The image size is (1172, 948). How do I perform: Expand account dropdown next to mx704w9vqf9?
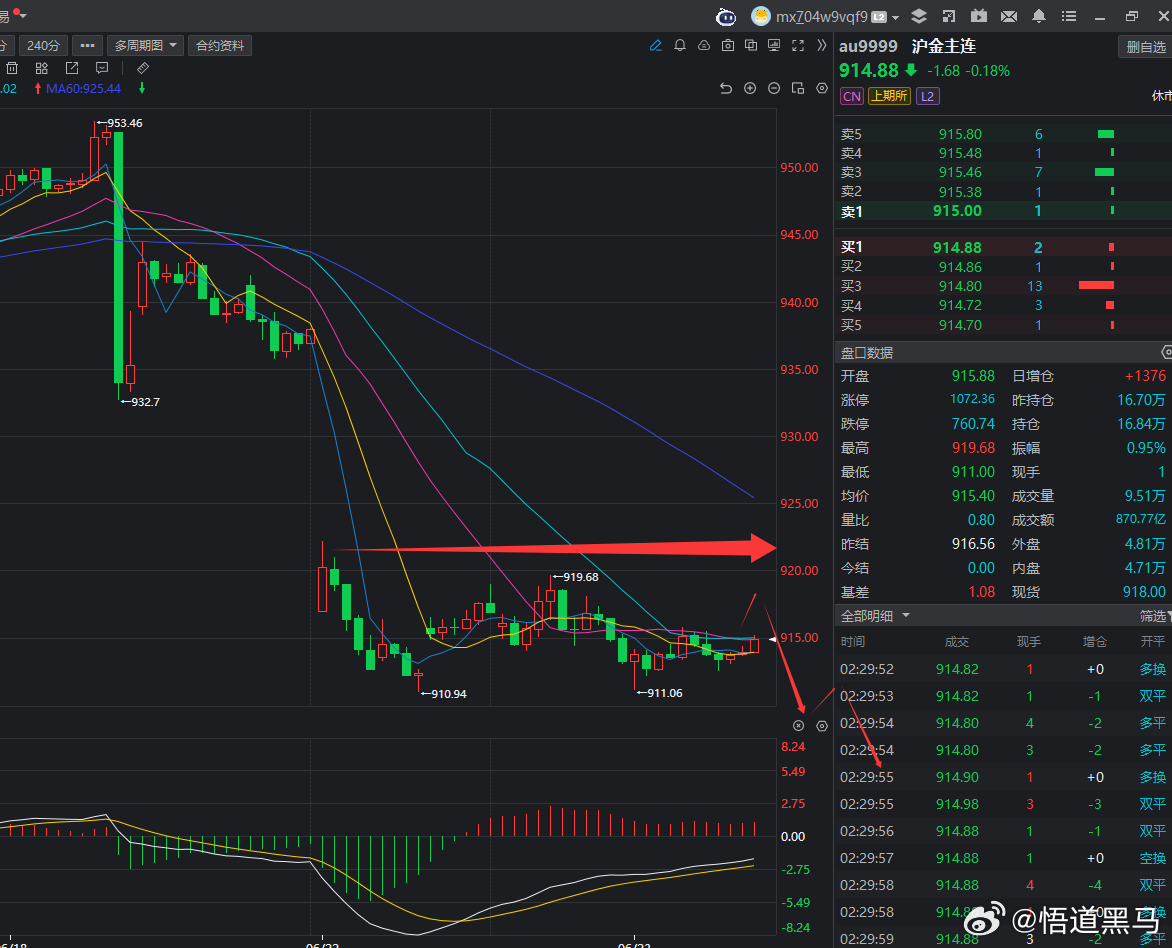coord(895,17)
